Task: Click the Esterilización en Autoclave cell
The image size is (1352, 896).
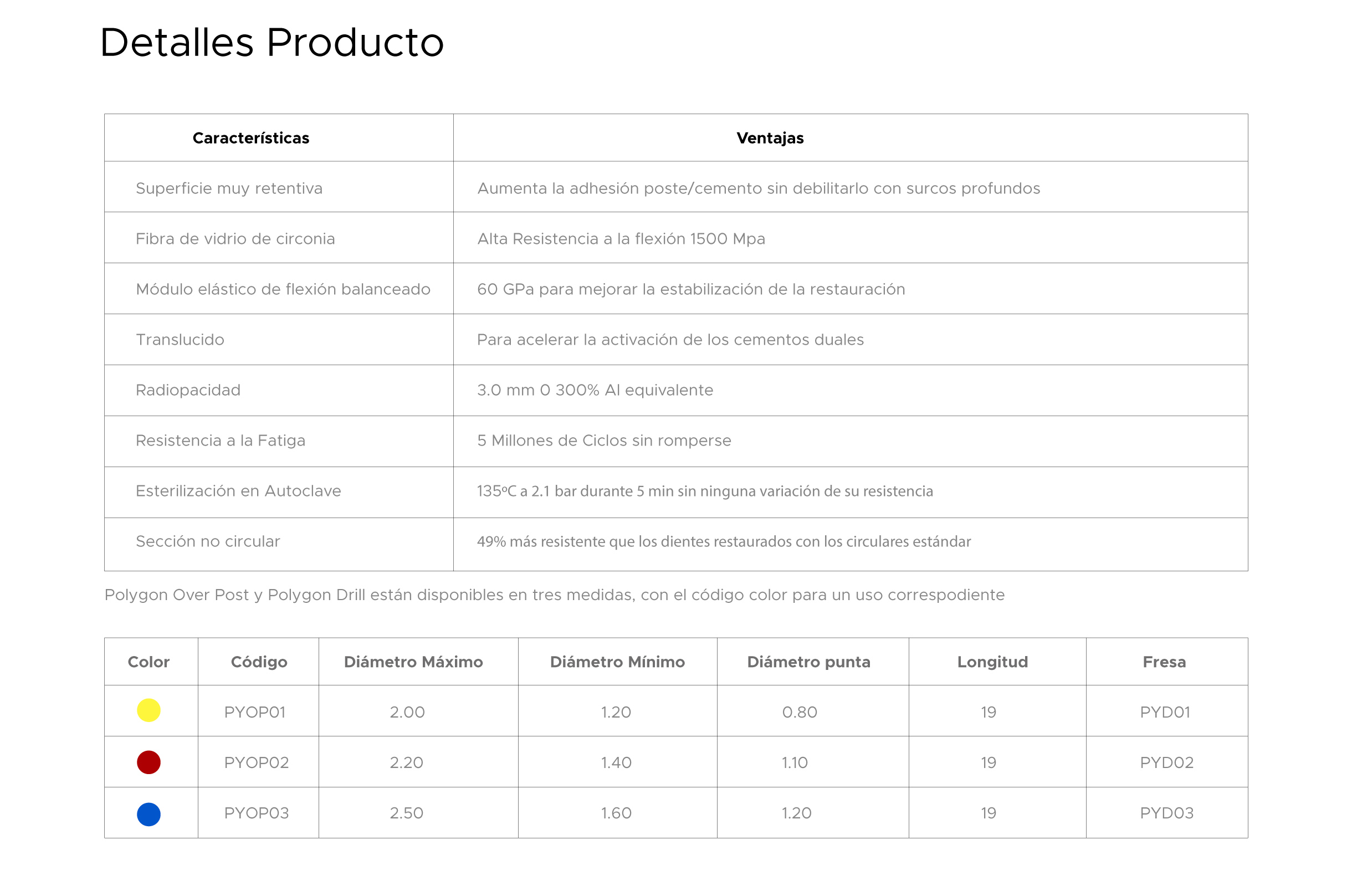Action: pyautogui.click(x=238, y=491)
